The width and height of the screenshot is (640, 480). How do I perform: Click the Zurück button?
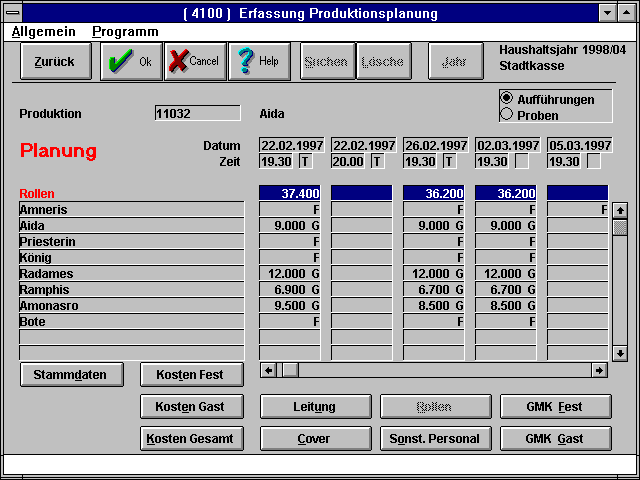coord(54,62)
